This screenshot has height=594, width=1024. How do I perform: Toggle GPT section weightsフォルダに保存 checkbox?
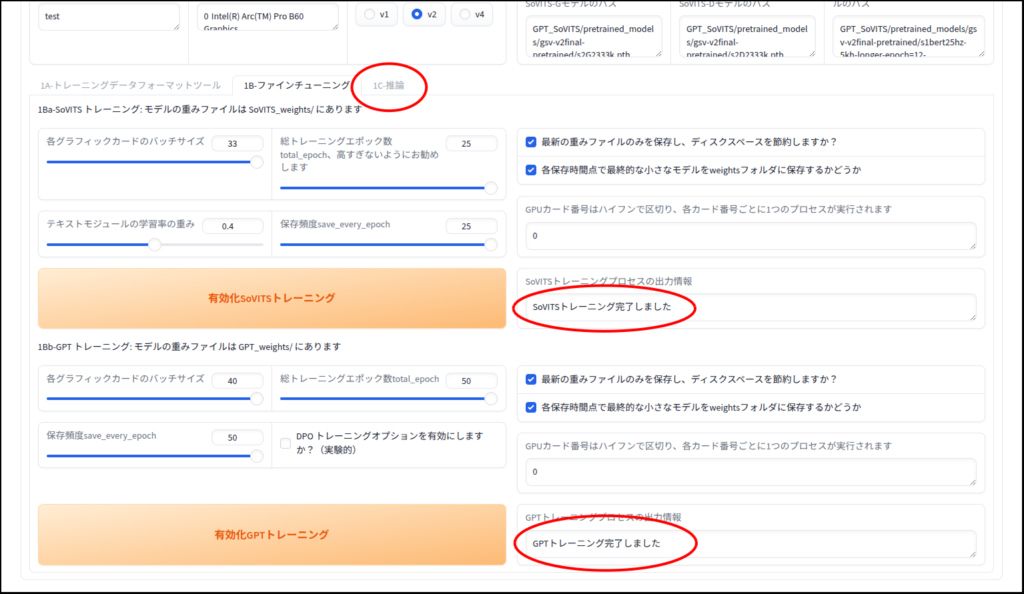(531, 407)
